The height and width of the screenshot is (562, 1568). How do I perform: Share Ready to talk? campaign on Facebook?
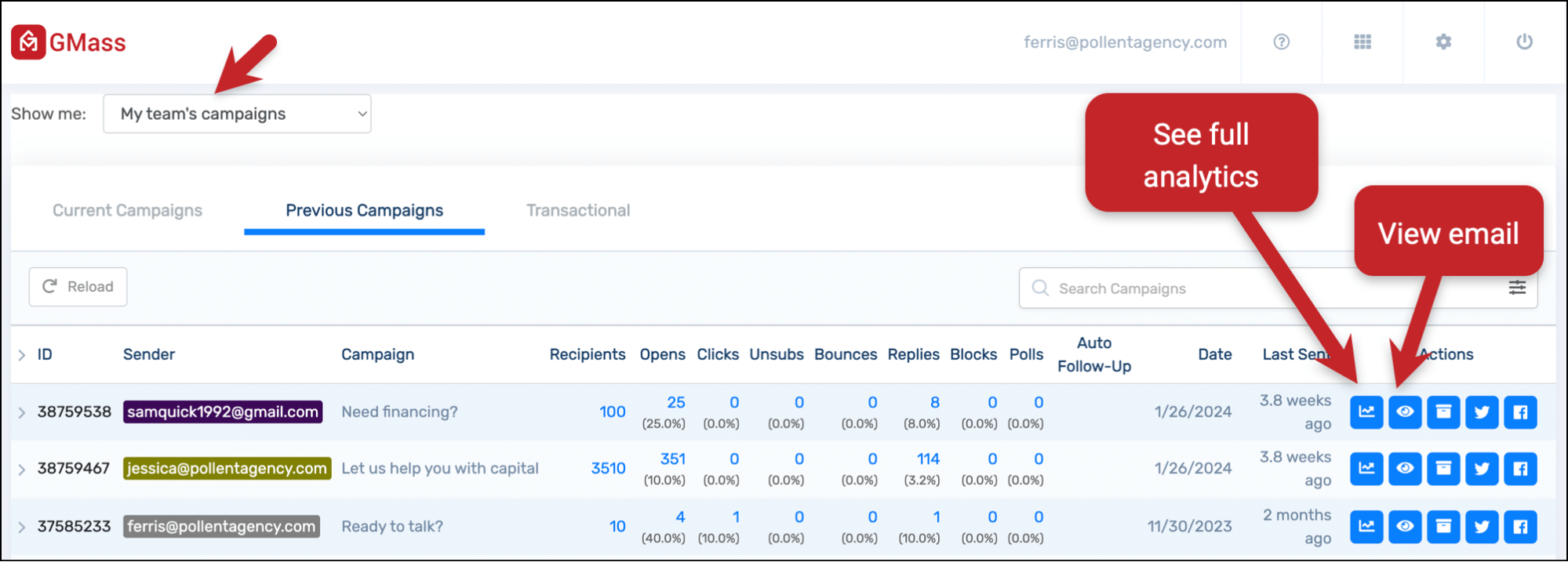(x=1520, y=527)
